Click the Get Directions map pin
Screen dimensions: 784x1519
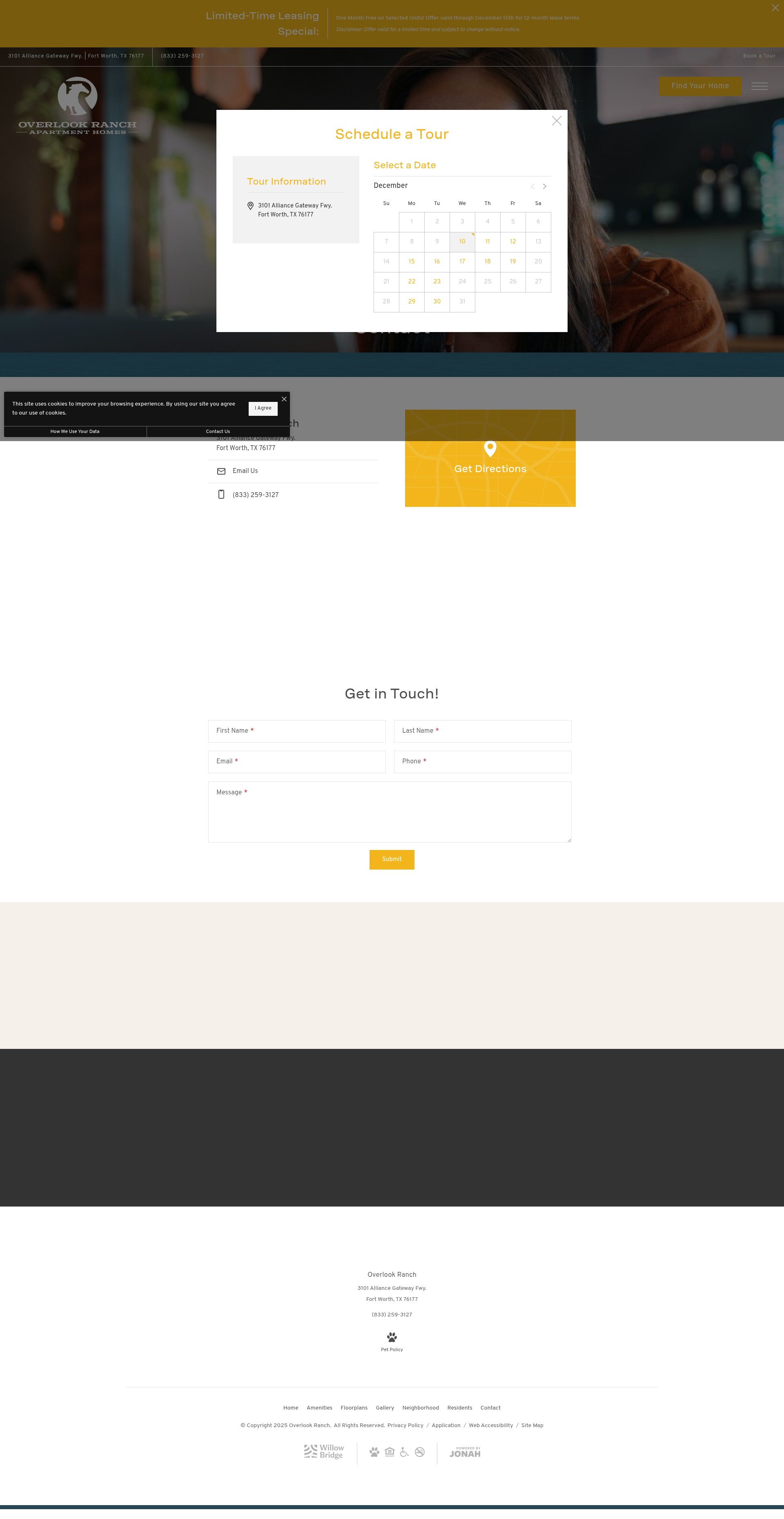click(x=490, y=448)
